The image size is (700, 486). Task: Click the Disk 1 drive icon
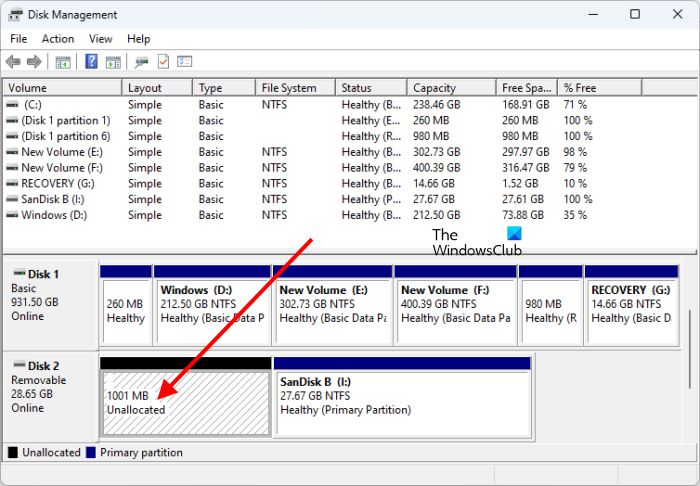(x=19, y=273)
